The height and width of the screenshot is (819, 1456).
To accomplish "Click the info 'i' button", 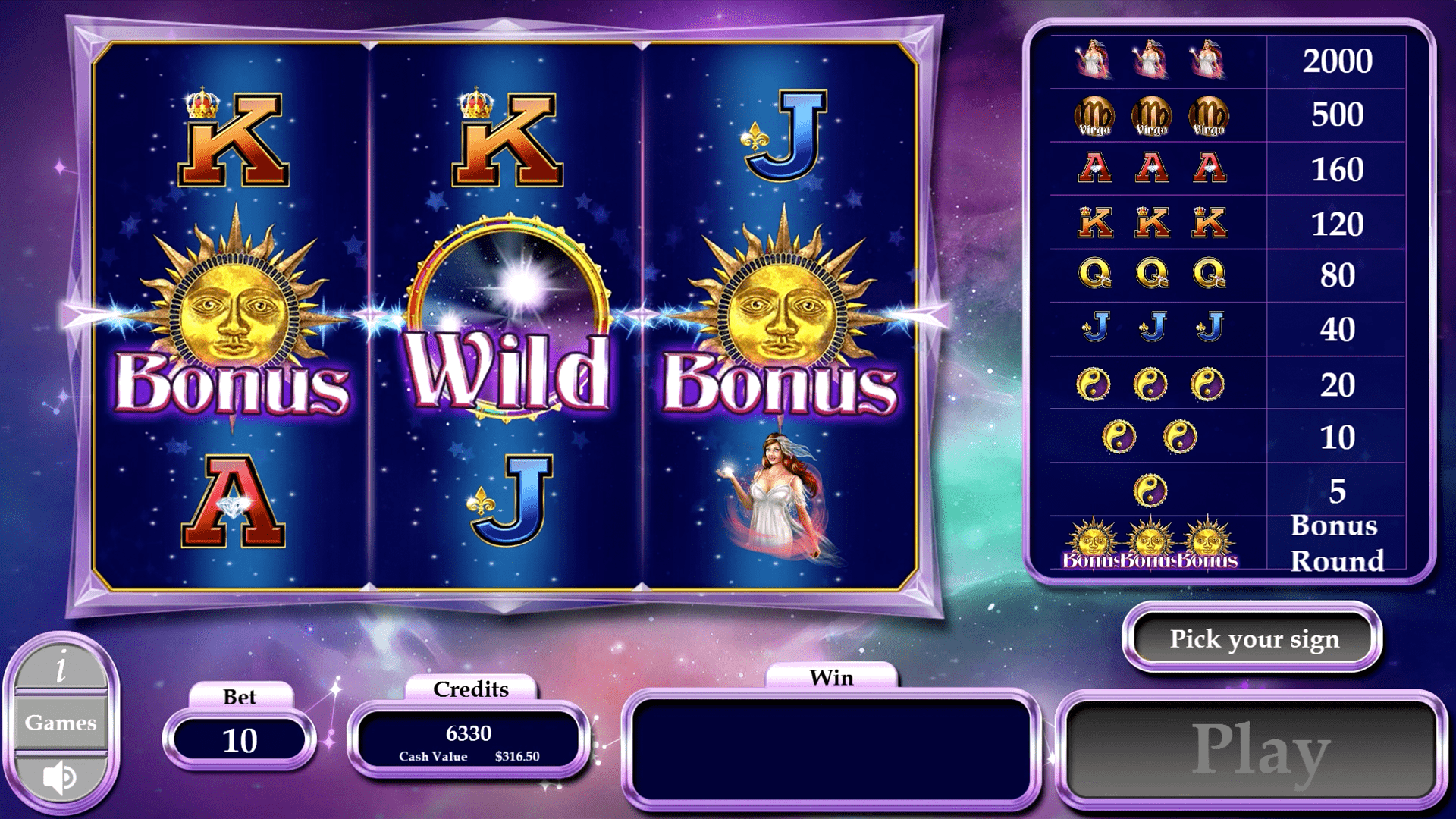I will pos(61,667).
